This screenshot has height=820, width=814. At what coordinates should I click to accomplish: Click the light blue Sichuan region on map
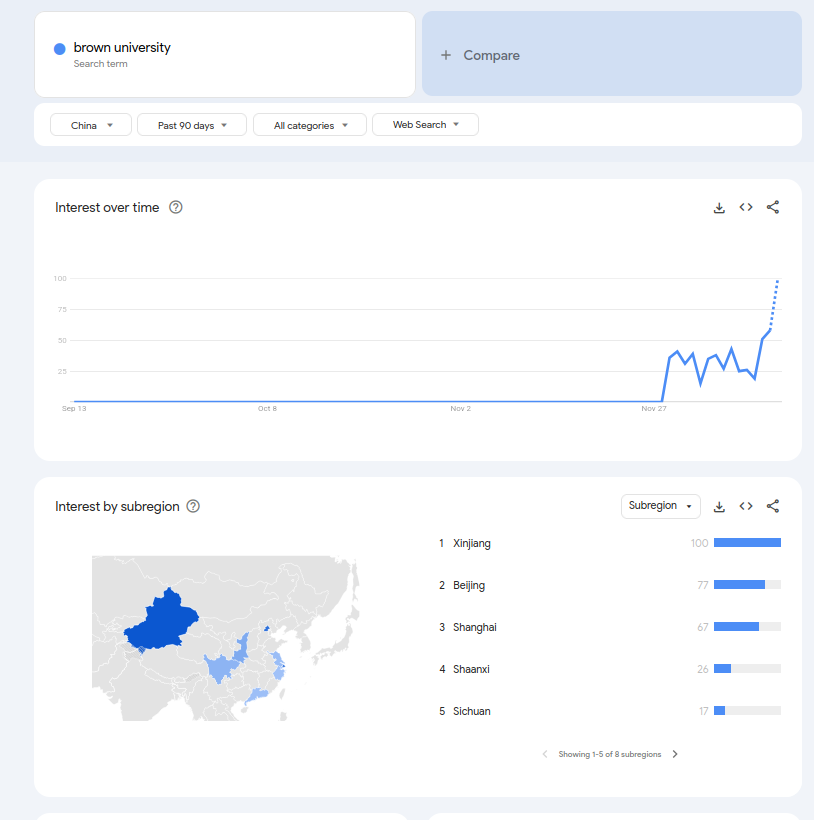[x=221, y=668]
